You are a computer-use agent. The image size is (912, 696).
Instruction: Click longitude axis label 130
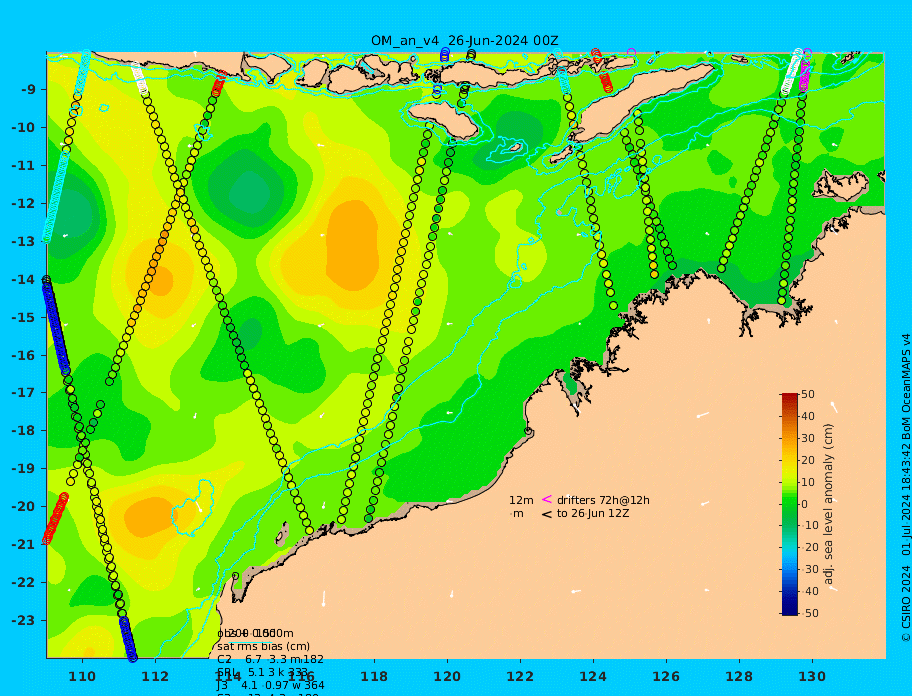[812, 676]
